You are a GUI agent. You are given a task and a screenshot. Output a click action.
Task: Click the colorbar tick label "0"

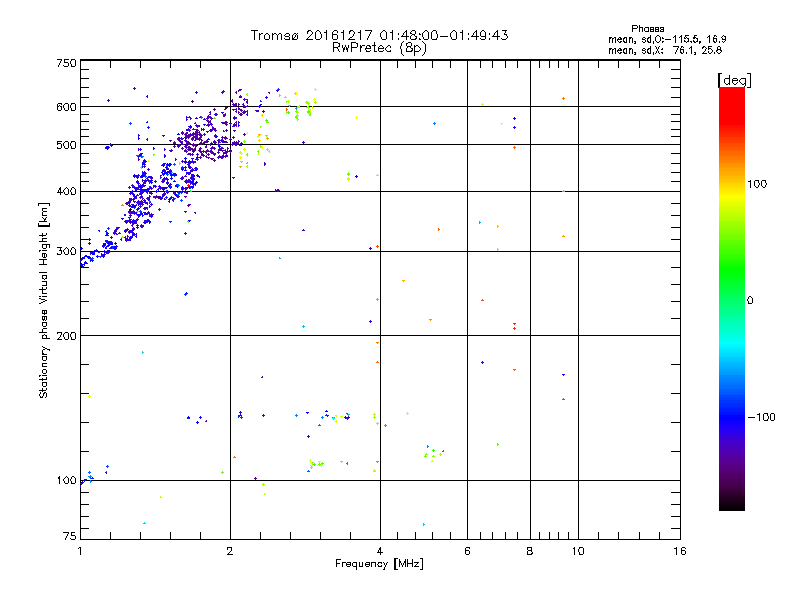tap(750, 301)
